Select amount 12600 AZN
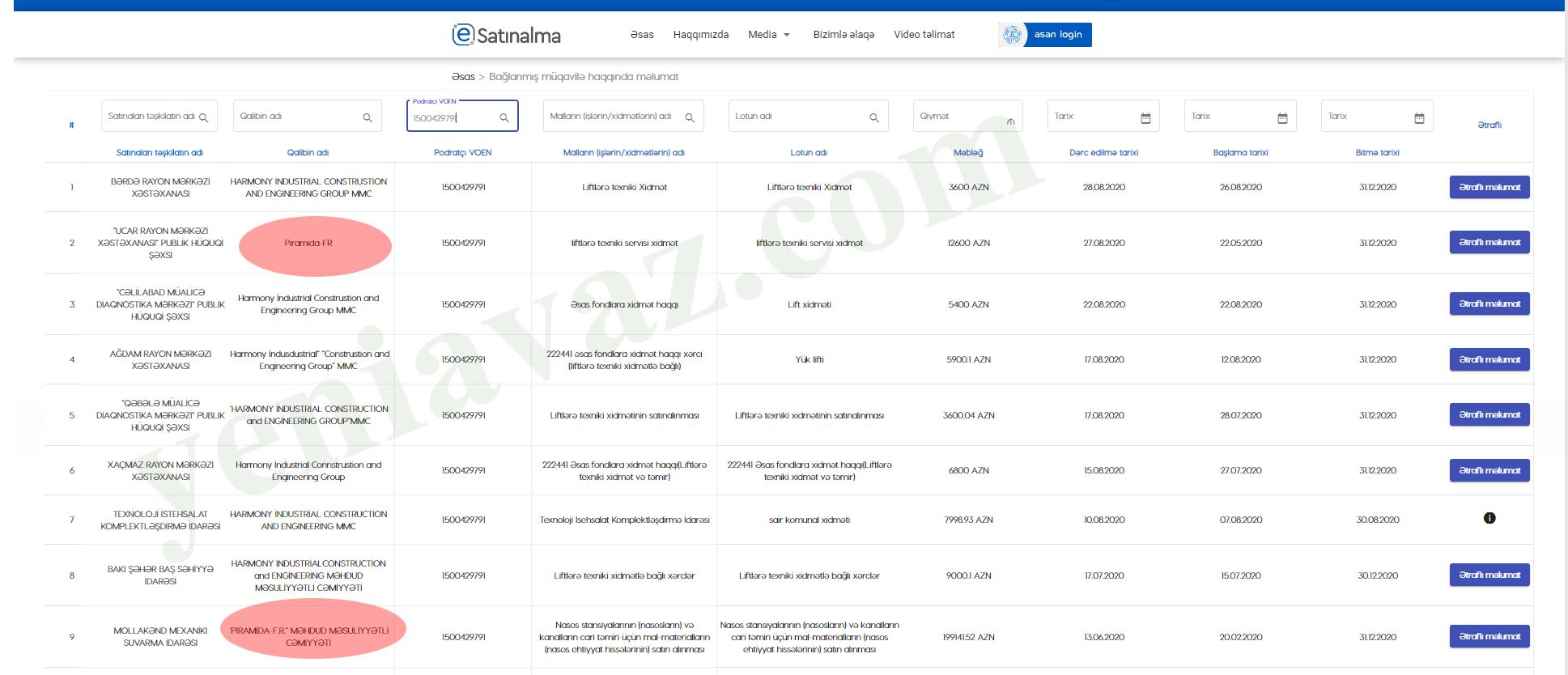The image size is (1568, 675). coord(968,243)
